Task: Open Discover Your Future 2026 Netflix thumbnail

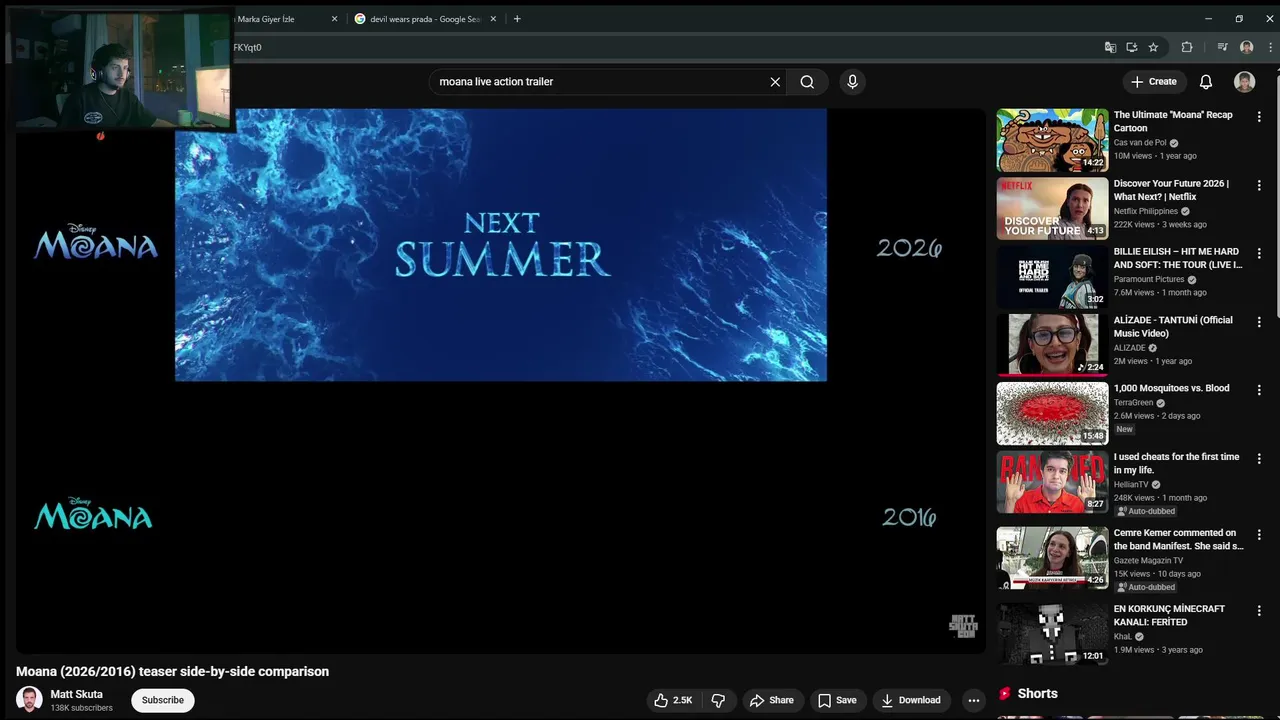Action: coord(1052,208)
